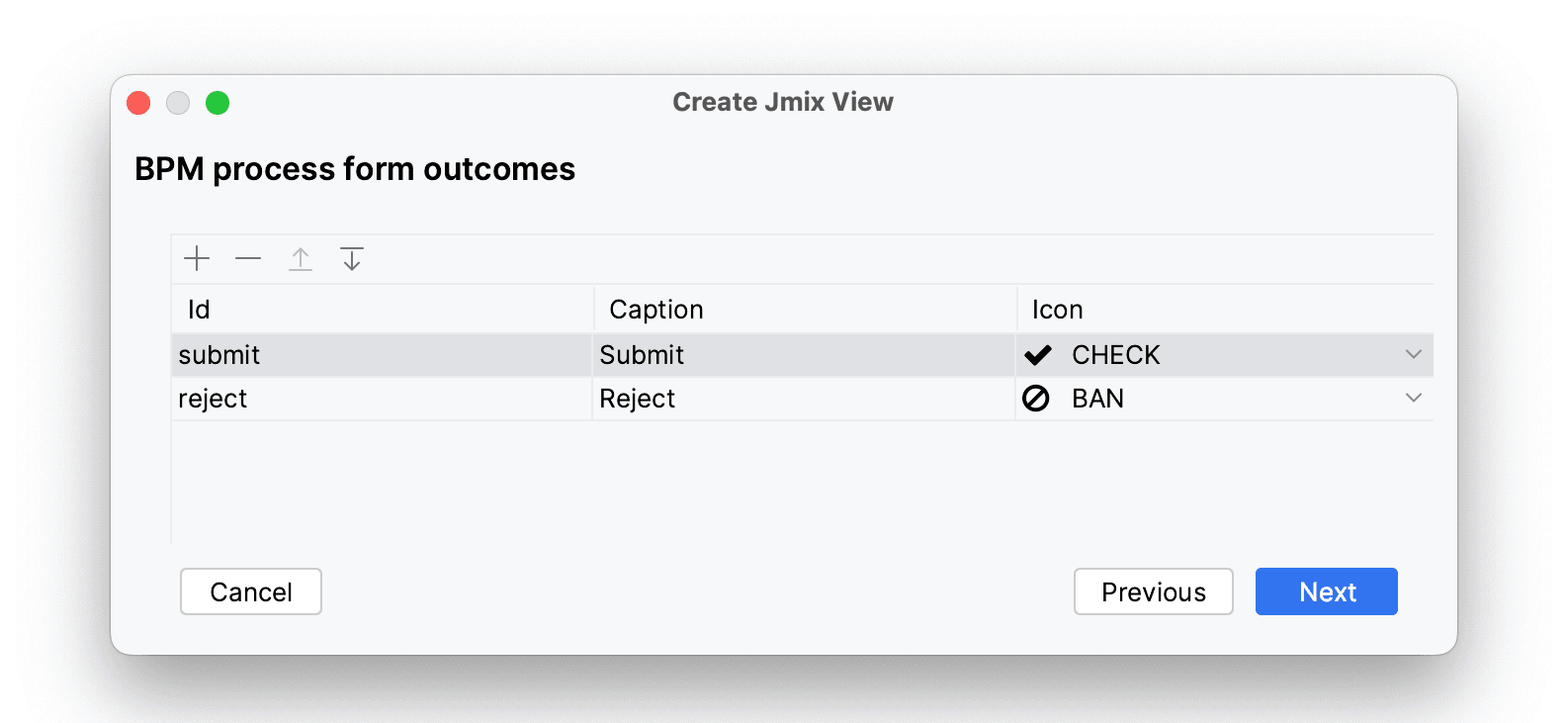The width and height of the screenshot is (1568, 723).
Task: Click the Icon column header
Action: pos(1224,310)
